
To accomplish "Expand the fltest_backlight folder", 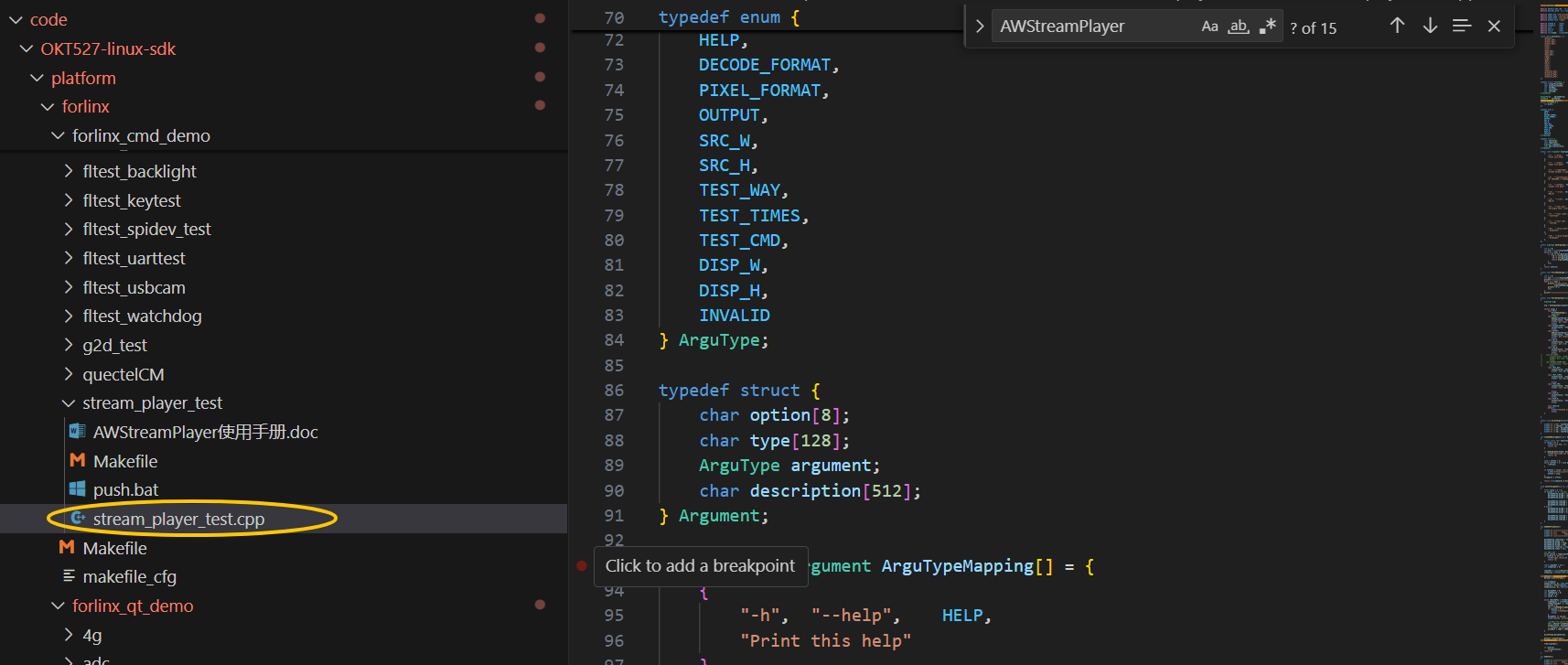I will (x=69, y=171).
